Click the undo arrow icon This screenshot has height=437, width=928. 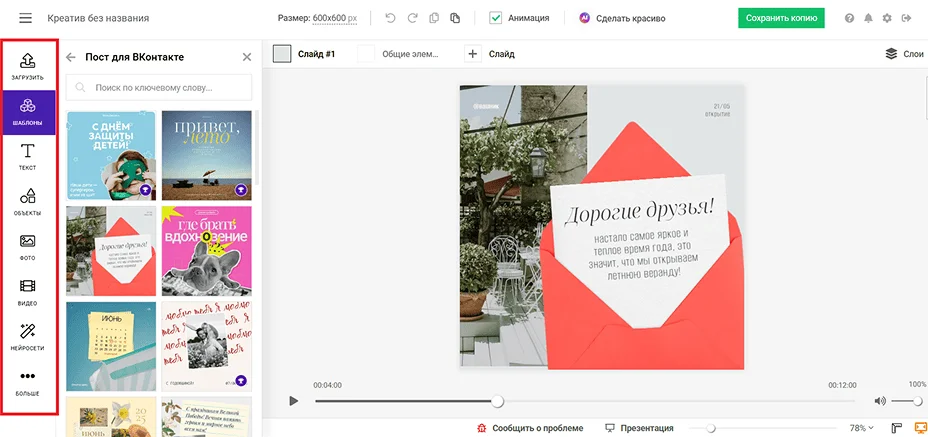(389, 18)
